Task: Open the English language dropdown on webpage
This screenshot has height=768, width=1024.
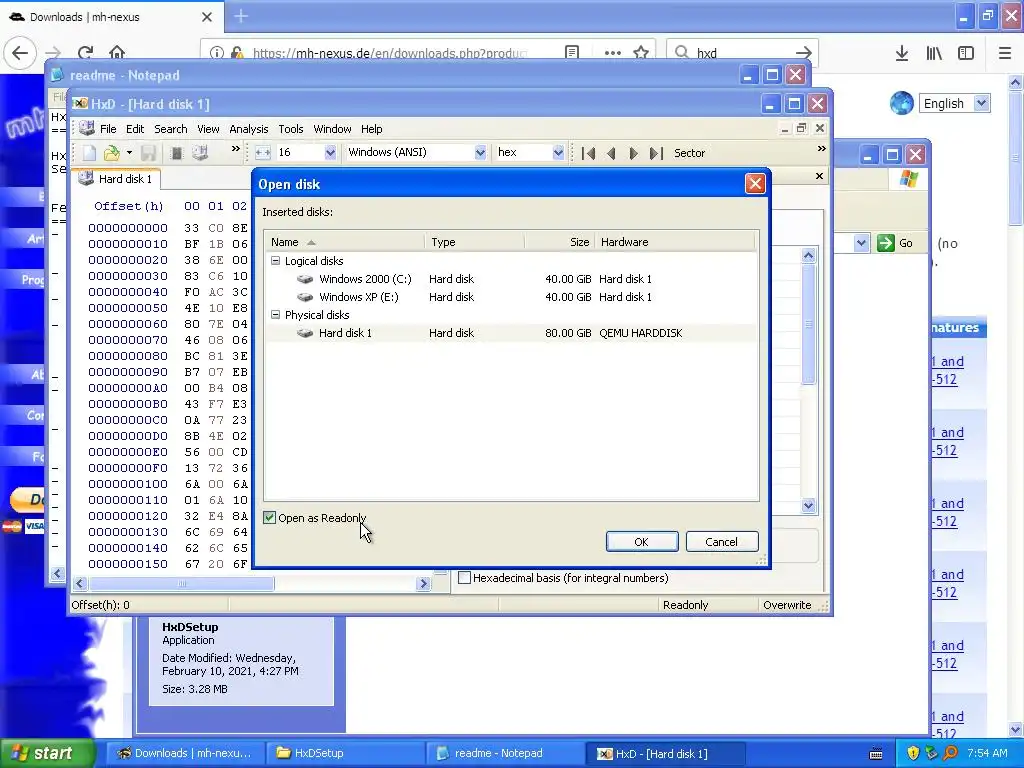Action: tap(955, 103)
